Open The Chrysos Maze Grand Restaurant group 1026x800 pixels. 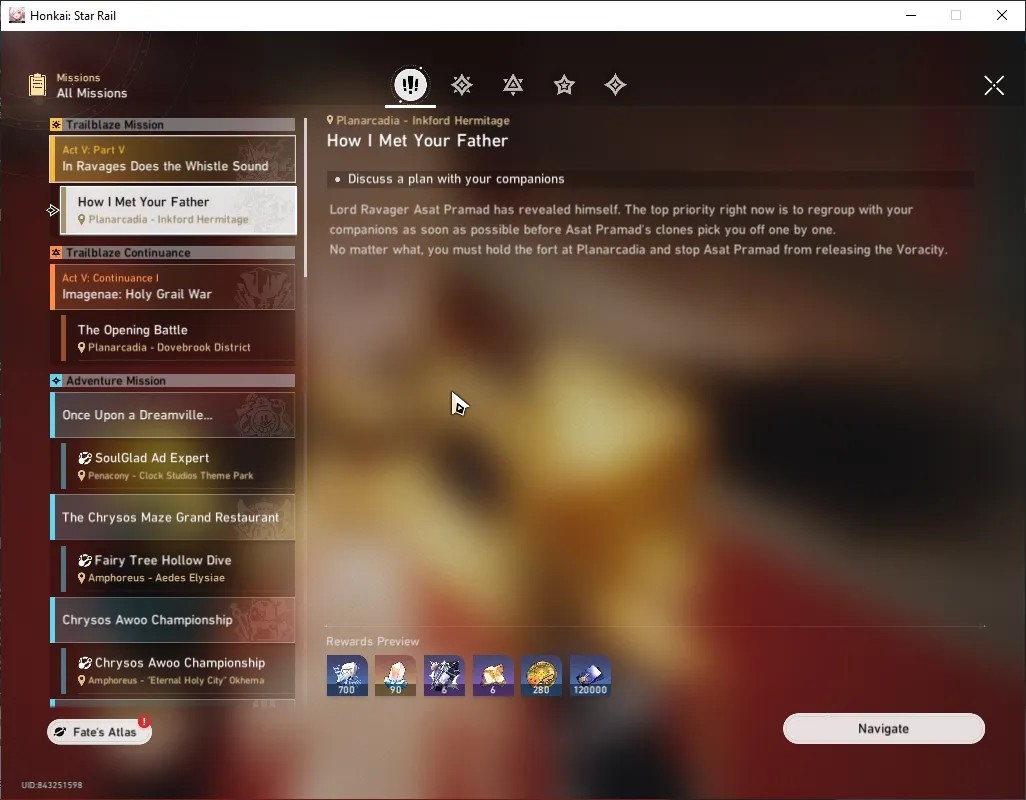tap(173, 517)
